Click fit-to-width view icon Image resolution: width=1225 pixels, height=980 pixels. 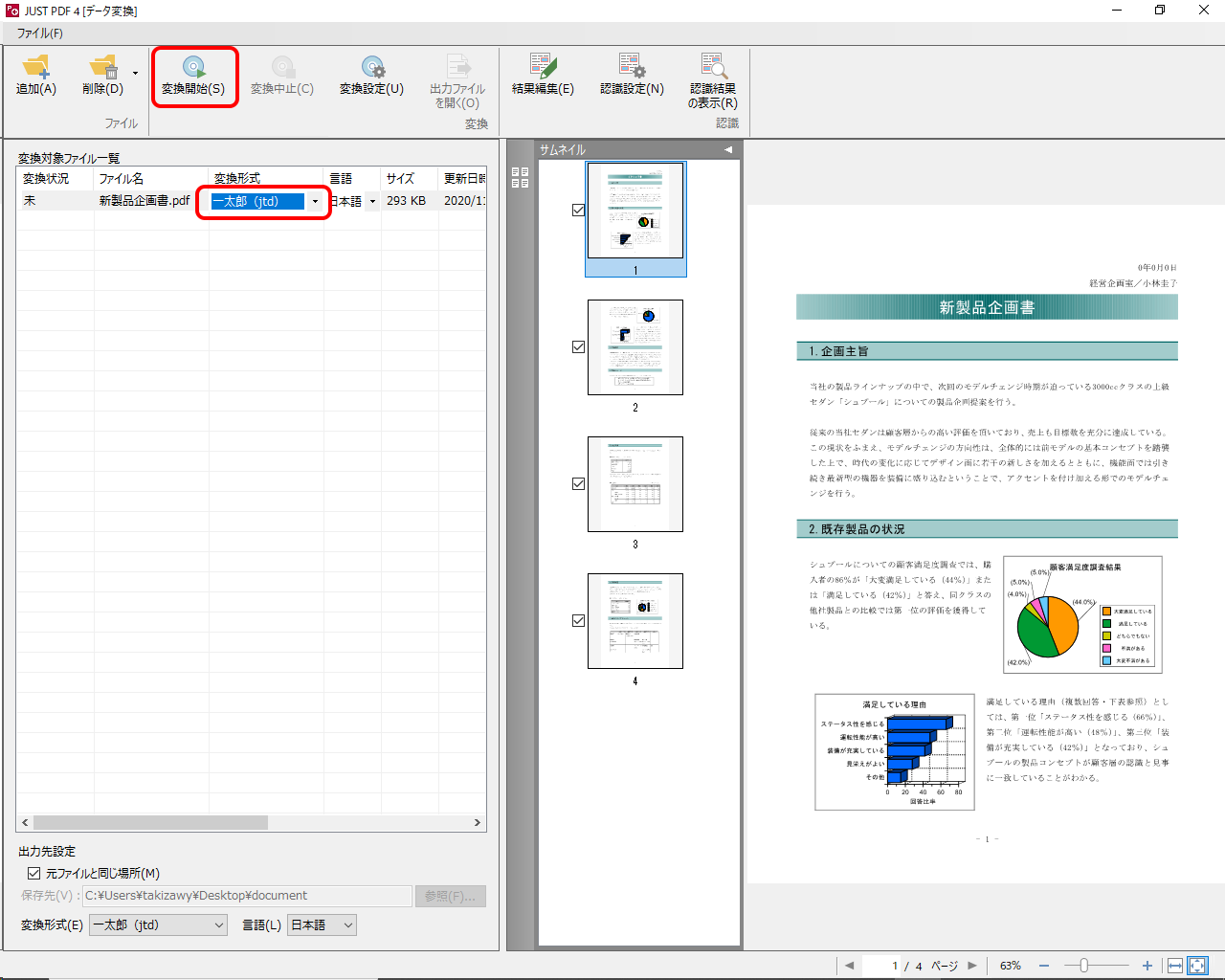point(1174,966)
